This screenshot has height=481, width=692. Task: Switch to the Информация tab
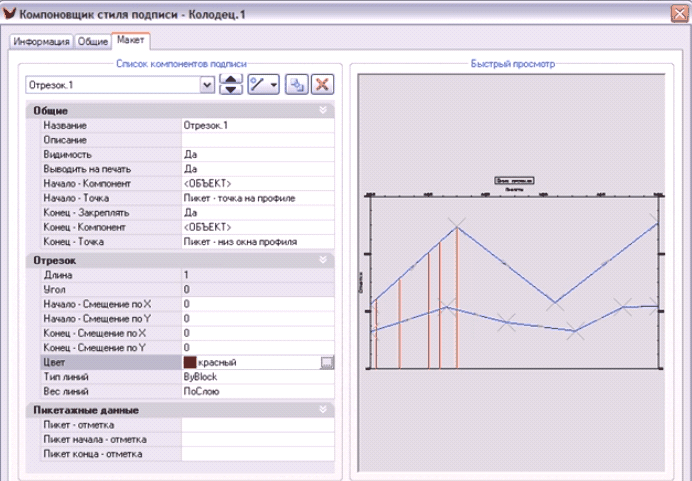pyautogui.click(x=42, y=42)
